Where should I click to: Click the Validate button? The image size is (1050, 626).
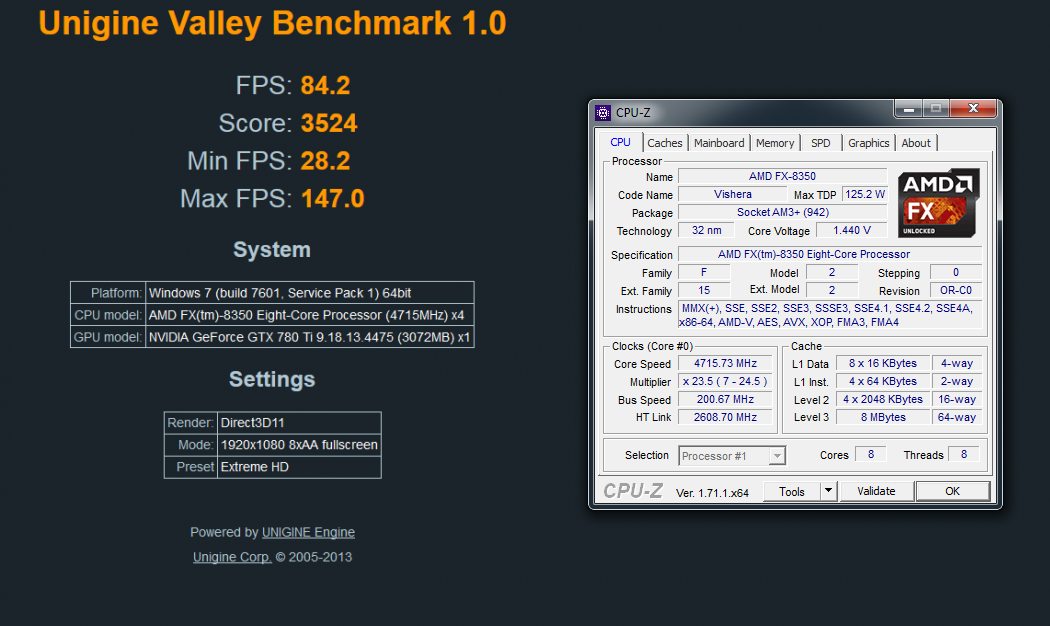876,491
